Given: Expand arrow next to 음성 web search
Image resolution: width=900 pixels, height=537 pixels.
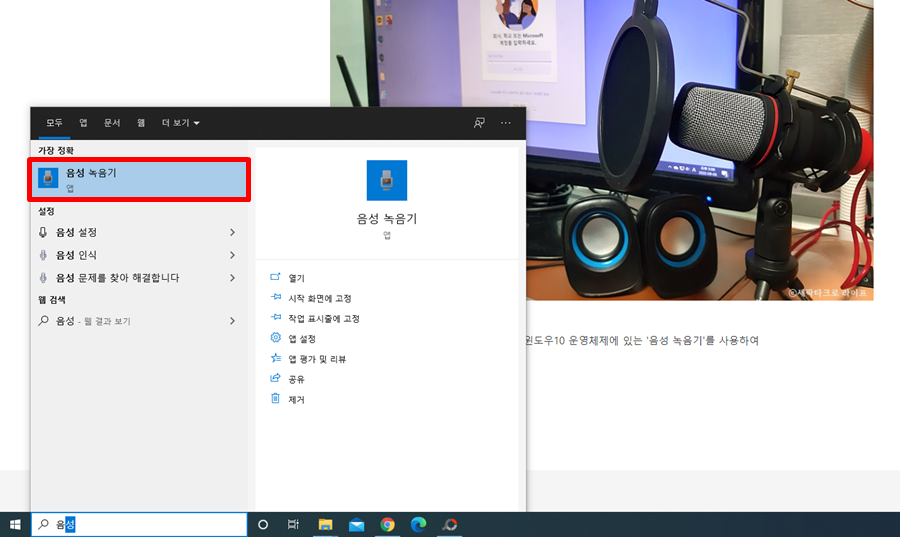Looking at the screenshot, I should tap(232, 321).
